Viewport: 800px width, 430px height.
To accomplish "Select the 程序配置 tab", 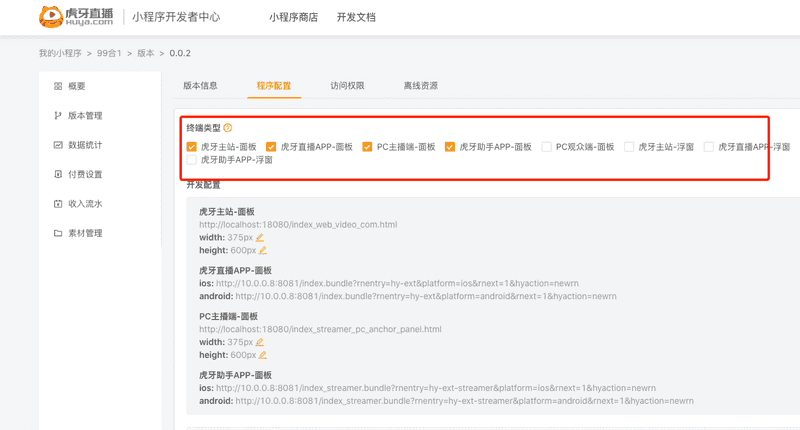I will pyautogui.click(x=274, y=86).
